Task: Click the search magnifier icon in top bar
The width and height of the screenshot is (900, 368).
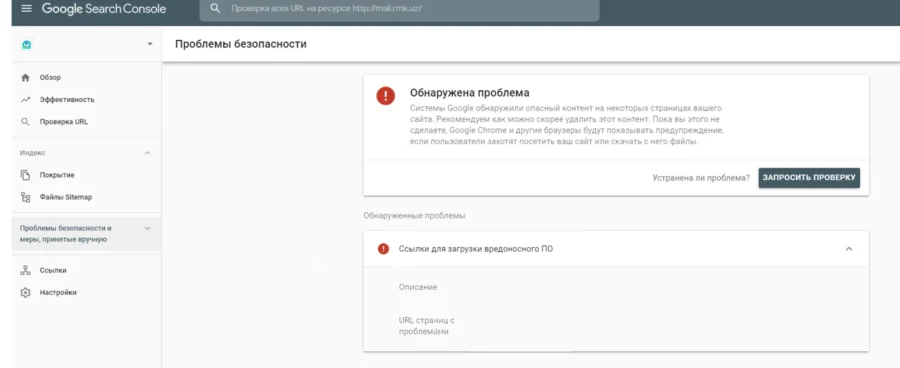Action: (x=215, y=9)
